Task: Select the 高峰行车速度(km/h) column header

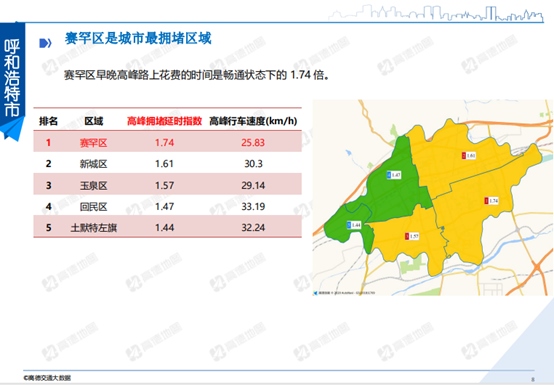Action: (253, 121)
